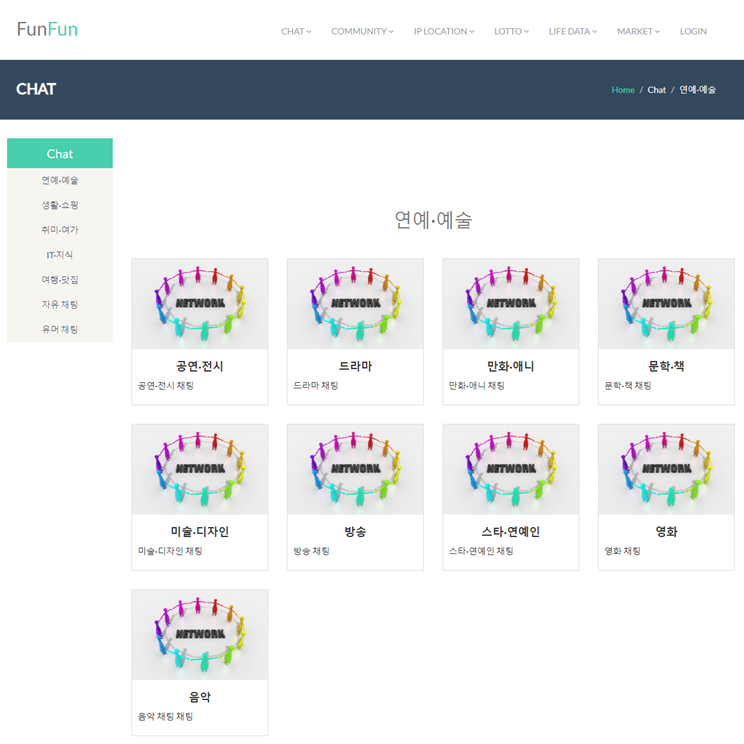
Task: Open the 방송 chat room title
Action: pyautogui.click(x=355, y=531)
